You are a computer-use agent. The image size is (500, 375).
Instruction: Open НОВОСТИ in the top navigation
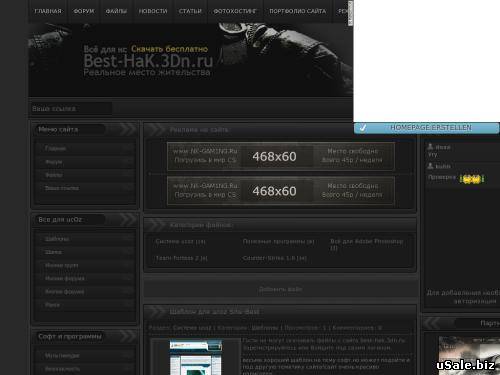(153, 11)
